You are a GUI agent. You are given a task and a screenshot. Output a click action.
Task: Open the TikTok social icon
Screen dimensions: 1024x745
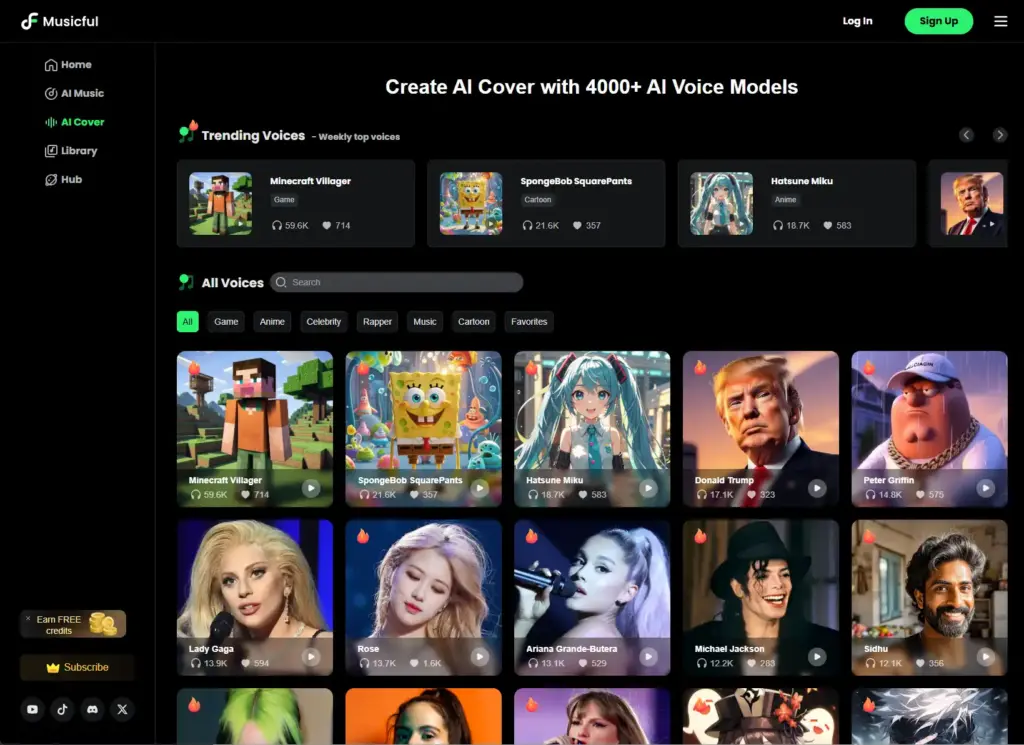coord(62,709)
